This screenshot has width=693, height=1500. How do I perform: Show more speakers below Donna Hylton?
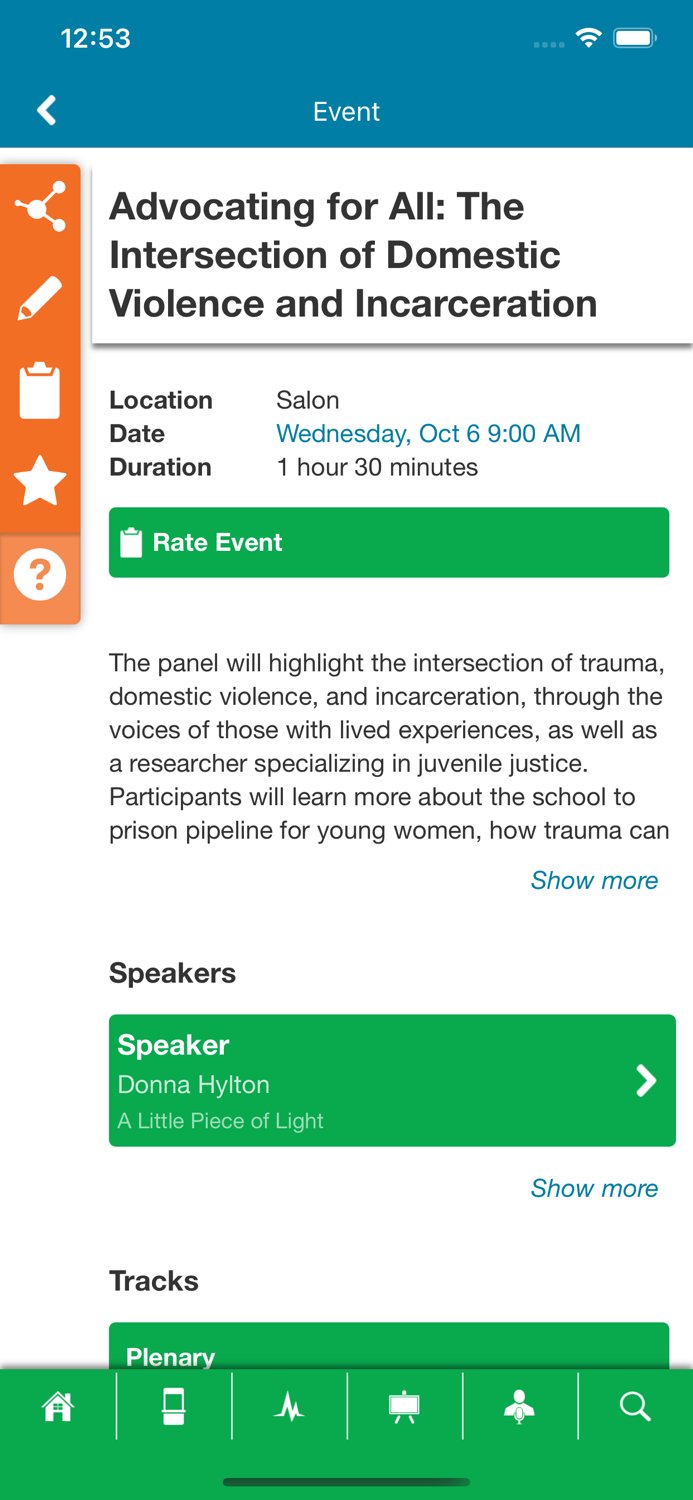pyautogui.click(x=594, y=1188)
